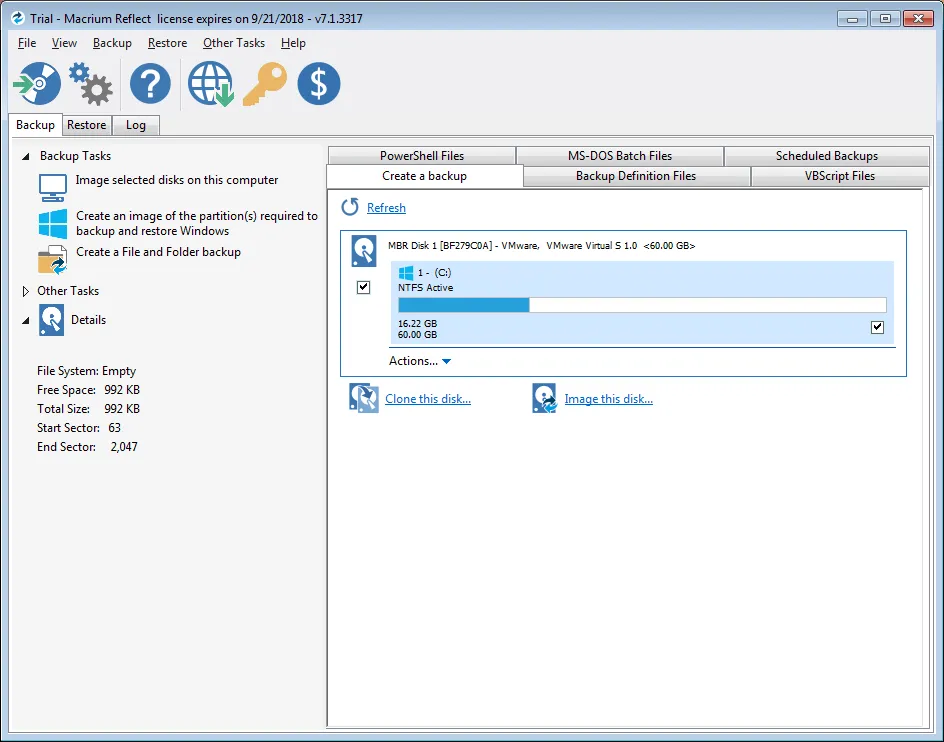This screenshot has width=944, height=742.
Task: Open the Help menu
Action: (x=293, y=43)
